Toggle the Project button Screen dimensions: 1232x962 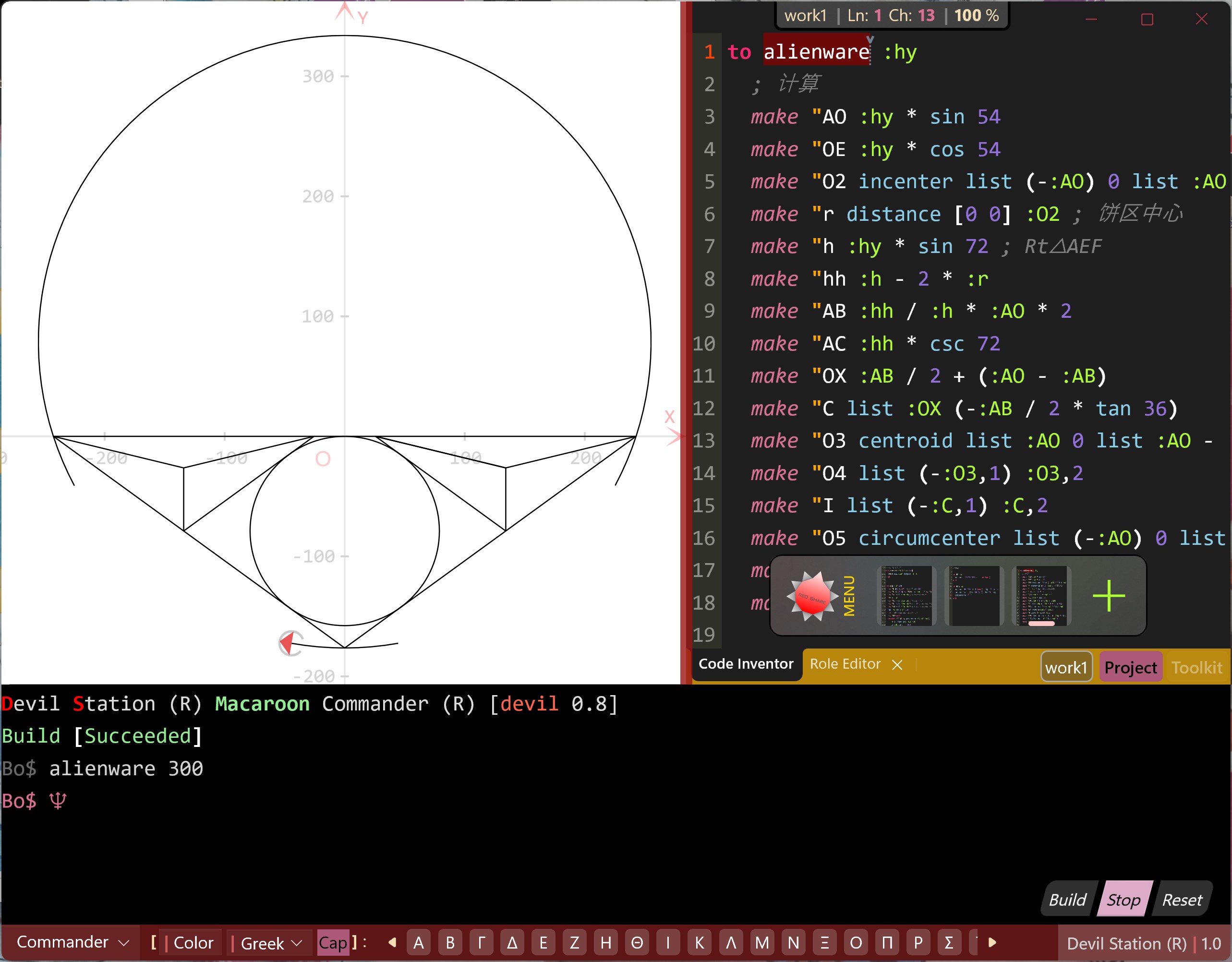(1130, 668)
